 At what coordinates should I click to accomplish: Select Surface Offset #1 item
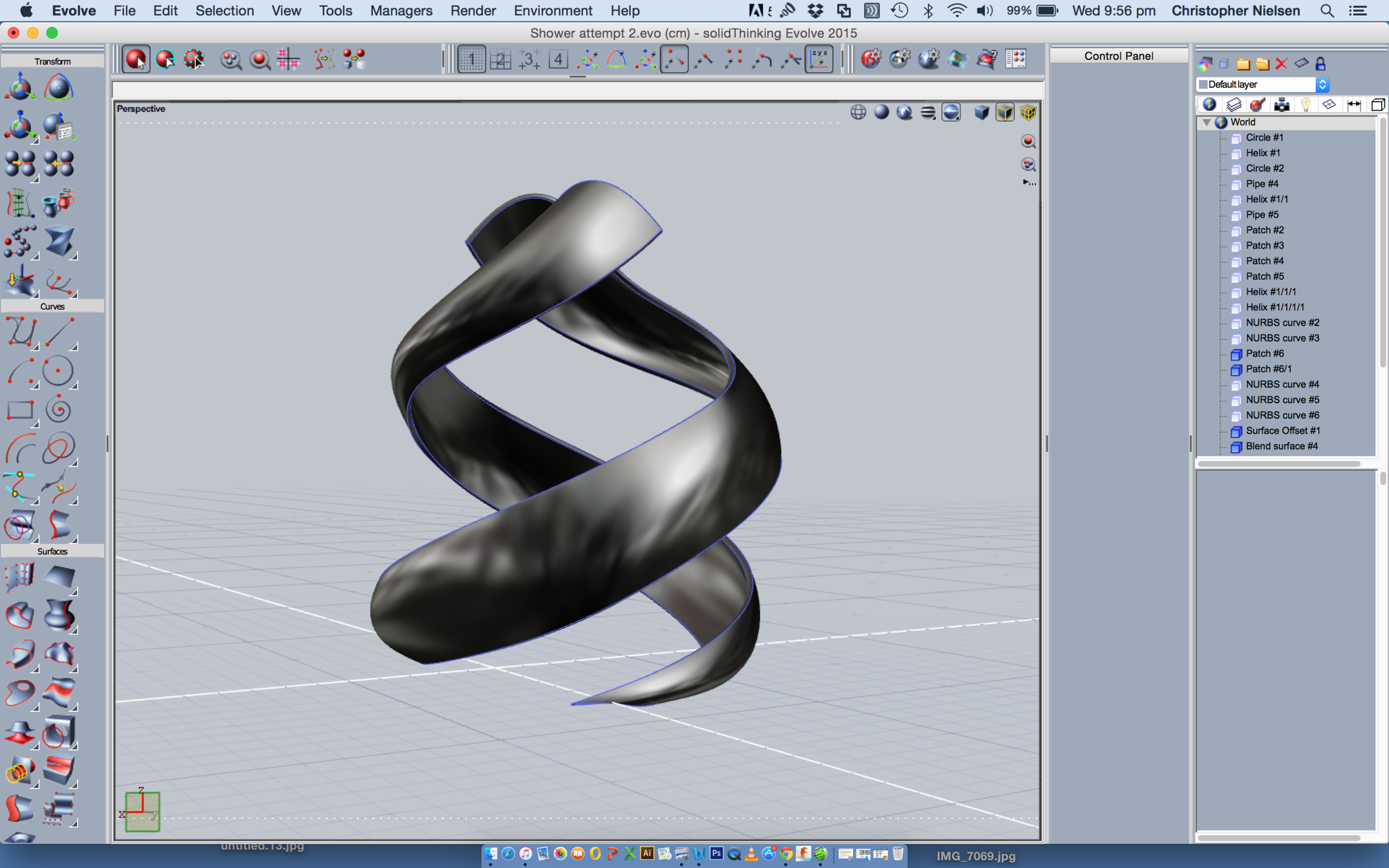pos(1282,430)
